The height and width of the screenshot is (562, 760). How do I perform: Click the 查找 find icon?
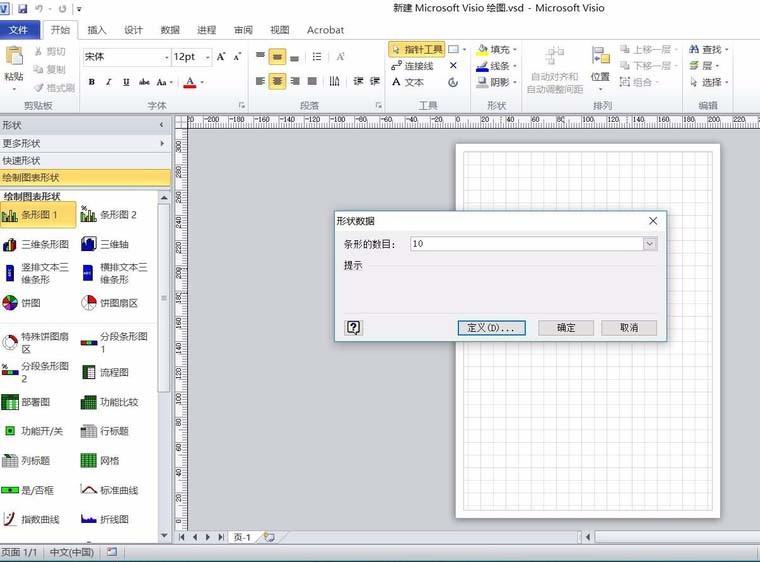point(694,49)
